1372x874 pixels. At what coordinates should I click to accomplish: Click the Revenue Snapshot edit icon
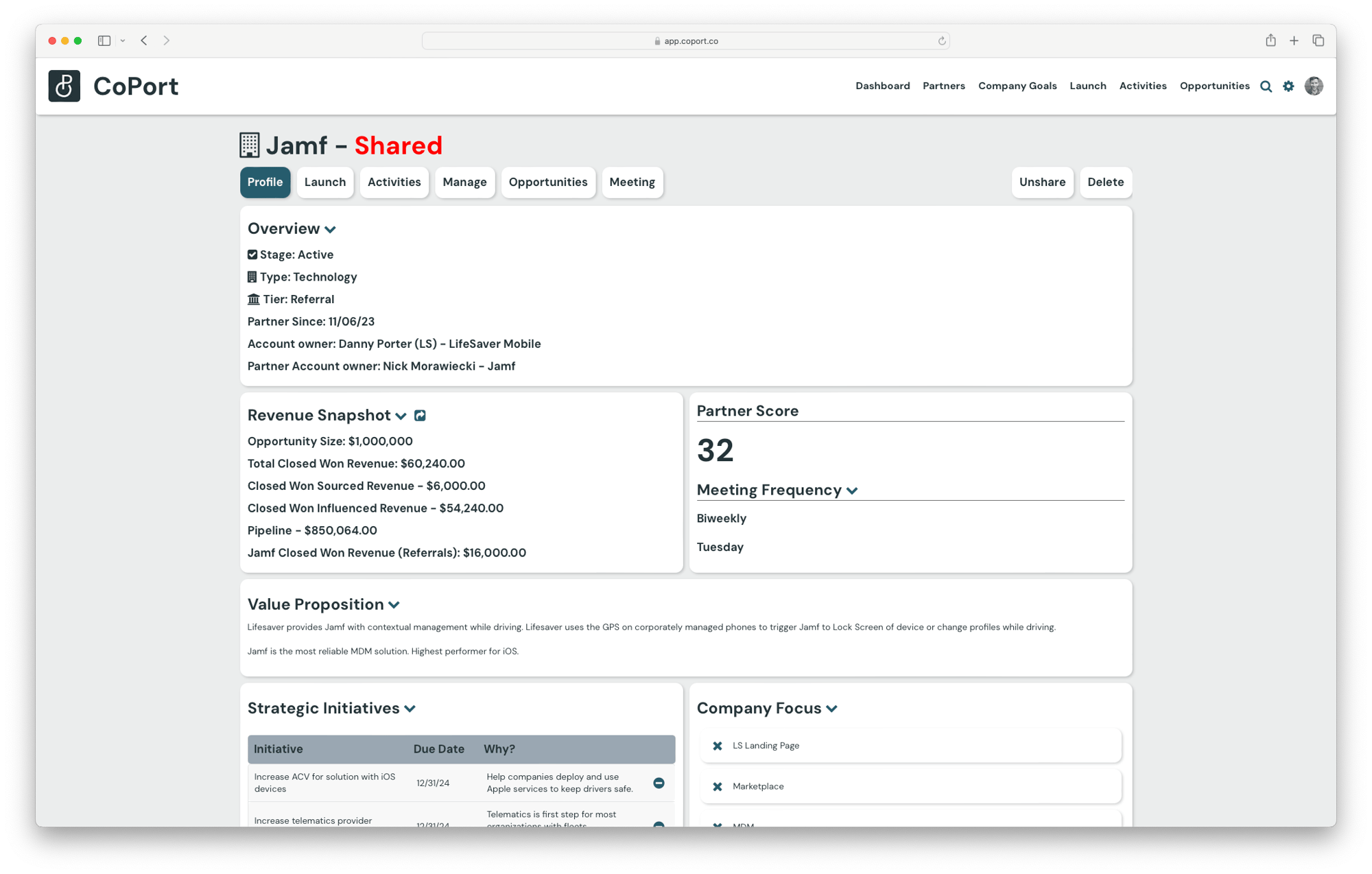[420, 416]
